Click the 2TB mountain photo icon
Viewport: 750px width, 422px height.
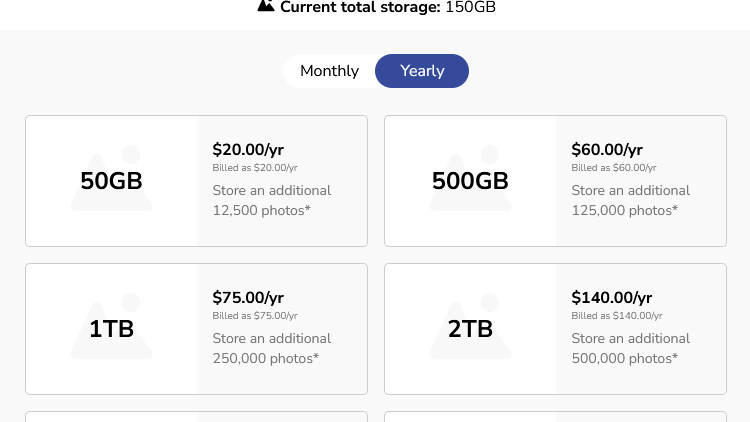pos(470,326)
